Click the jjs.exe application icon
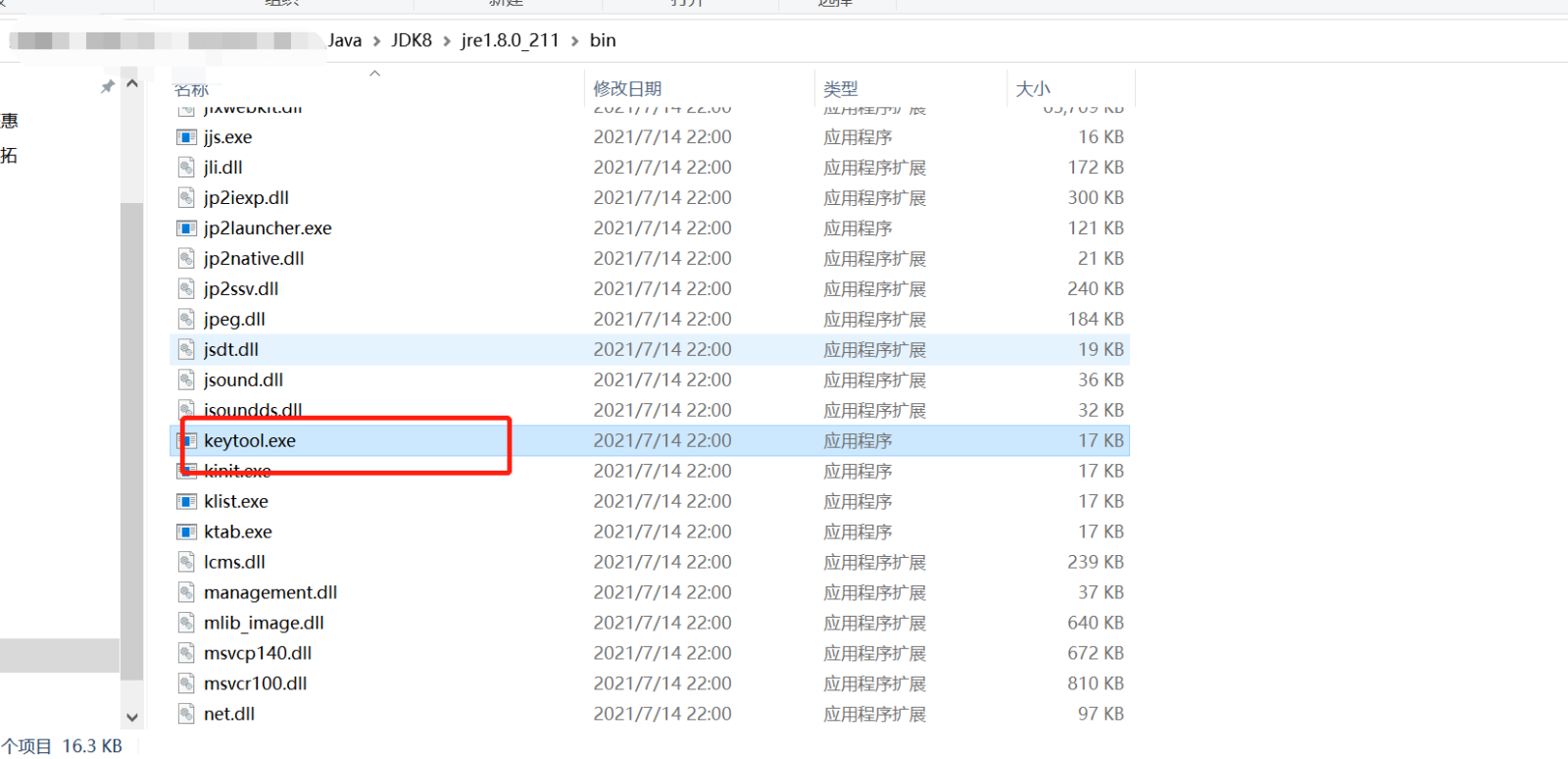The height and width of the screenshot is (759, 1568). pyautogui.click(x=186, y=137)
